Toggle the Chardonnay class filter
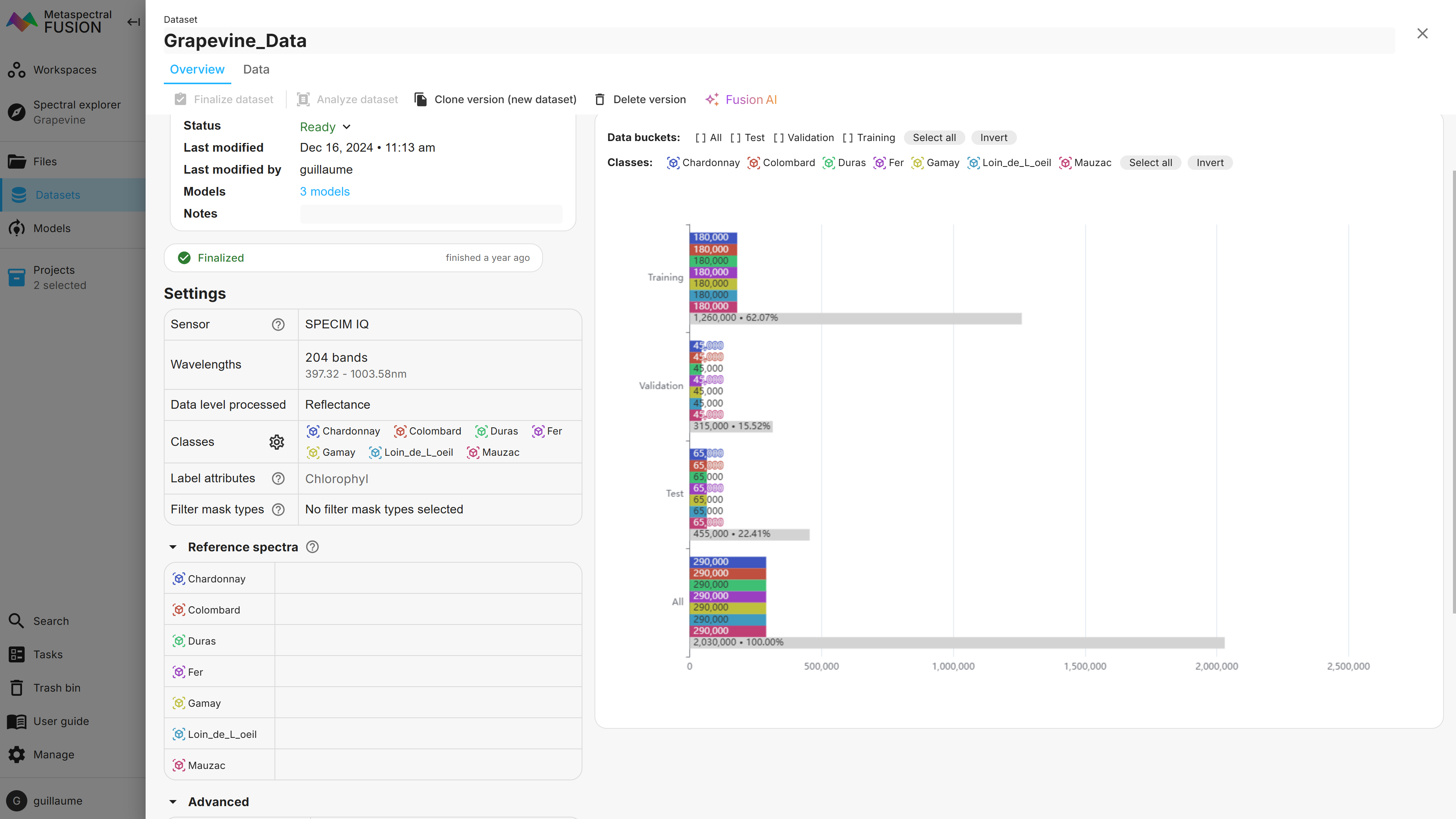Screen dimensions: 1456x819 tap(703, 163)
